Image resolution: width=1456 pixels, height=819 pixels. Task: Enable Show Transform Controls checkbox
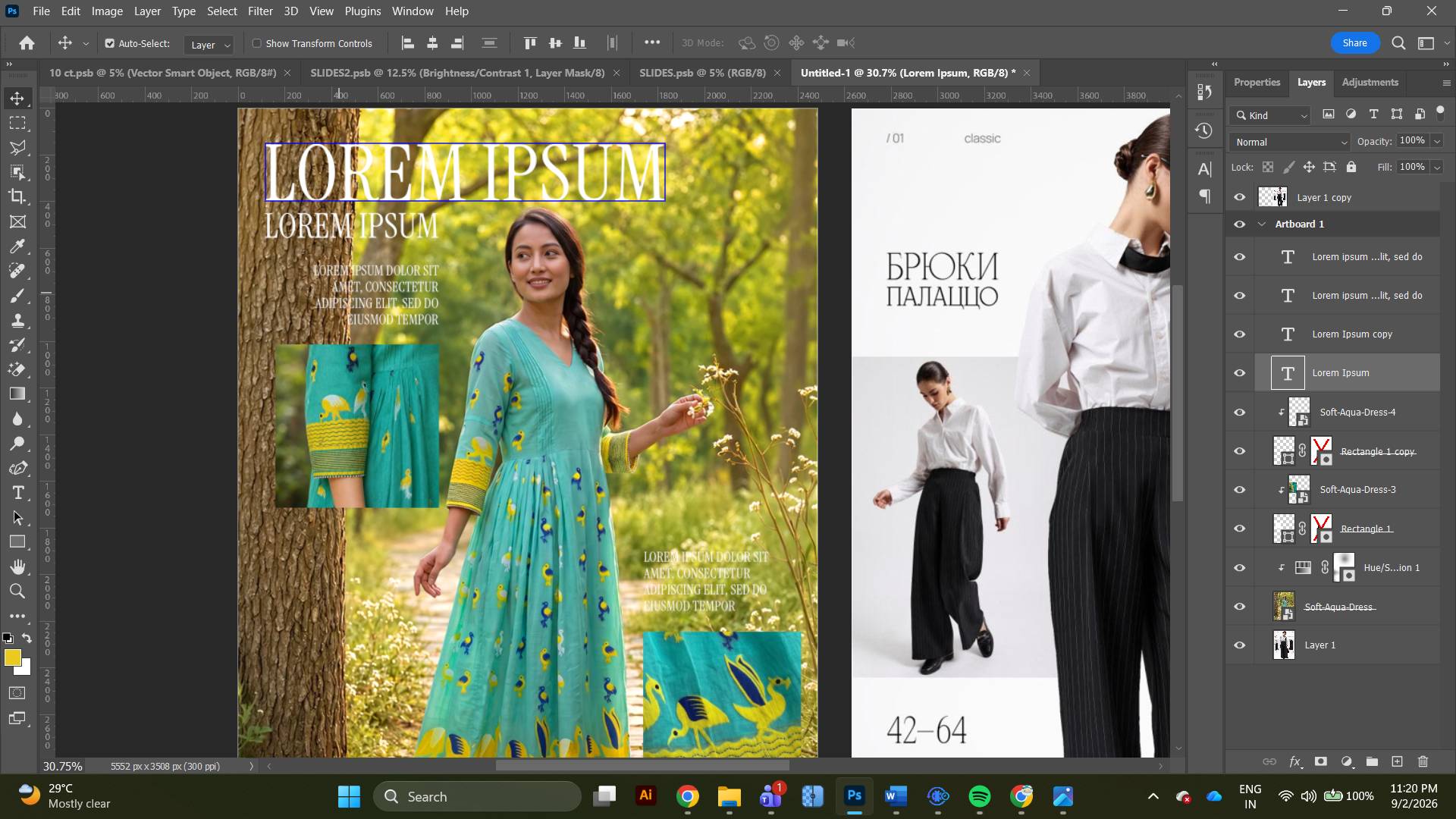click(x=257, y=43)
